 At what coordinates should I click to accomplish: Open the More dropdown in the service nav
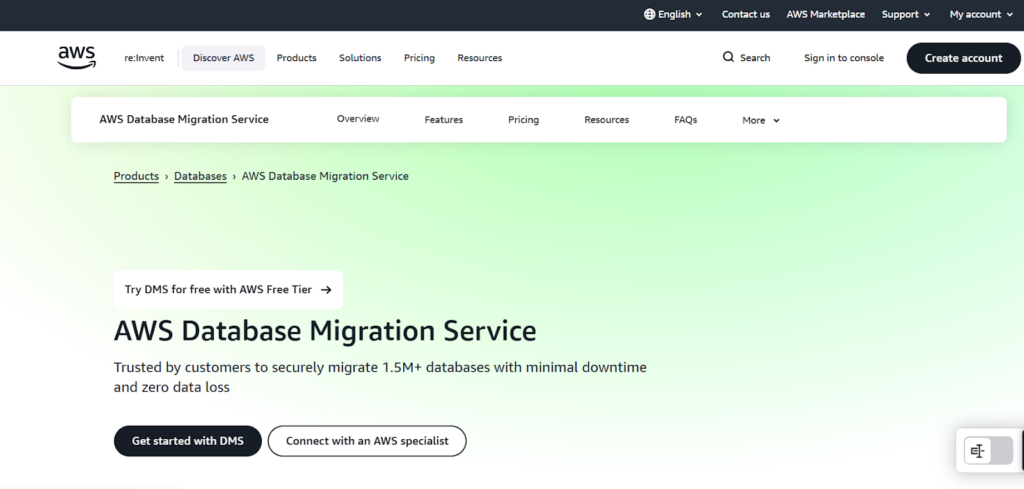(760, 120)
